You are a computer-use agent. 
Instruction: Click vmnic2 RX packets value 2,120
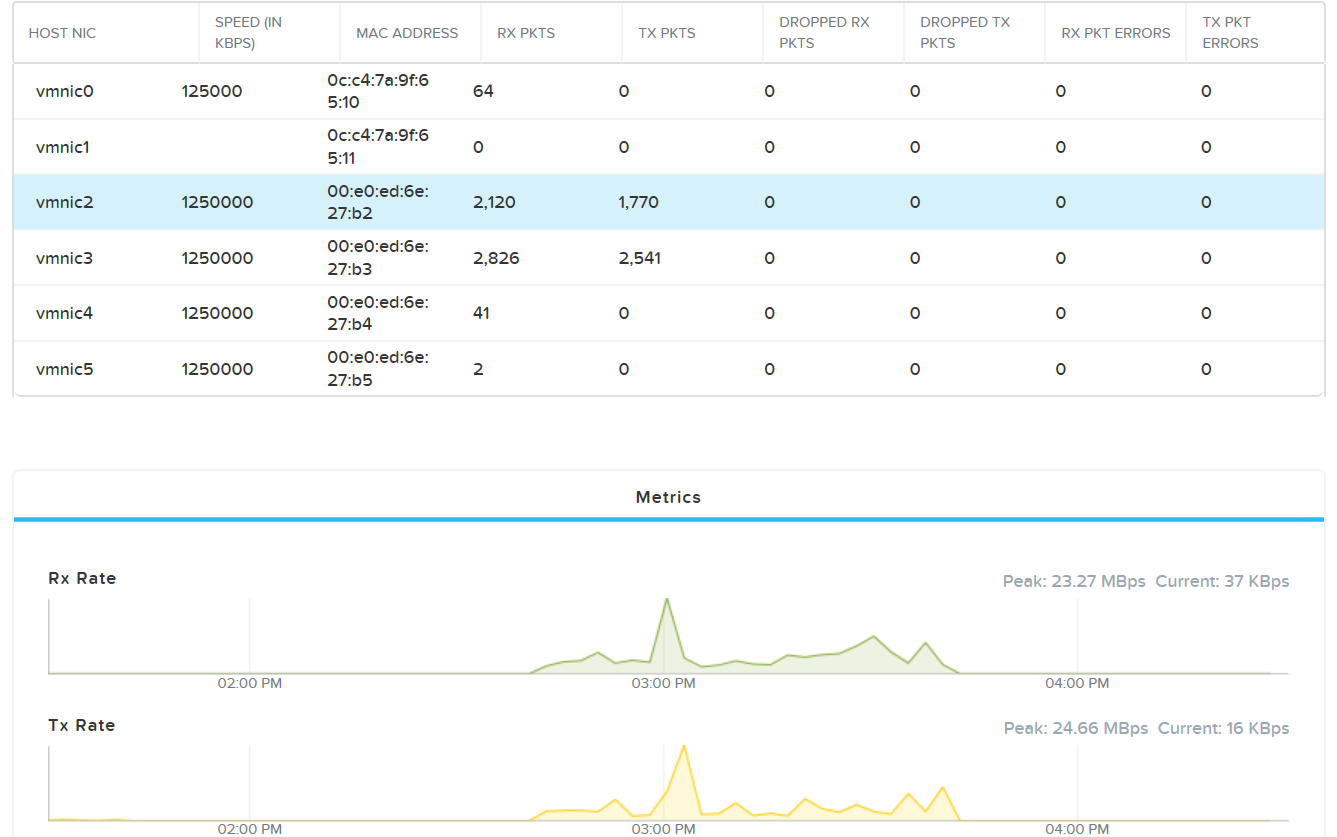pyautogui.click(x=494, y=202)
